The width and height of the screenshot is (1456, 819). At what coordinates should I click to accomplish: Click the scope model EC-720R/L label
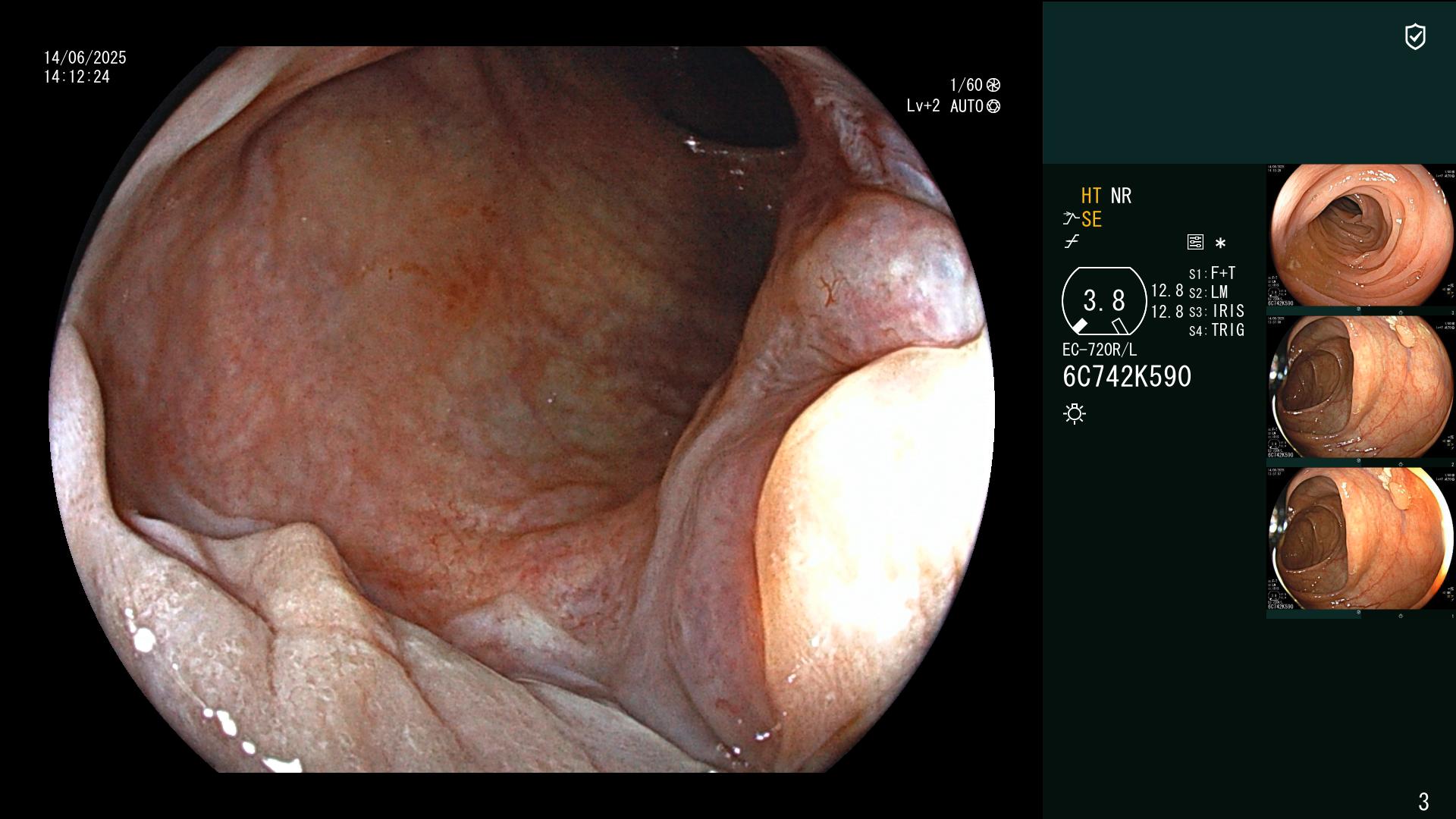1100,350
